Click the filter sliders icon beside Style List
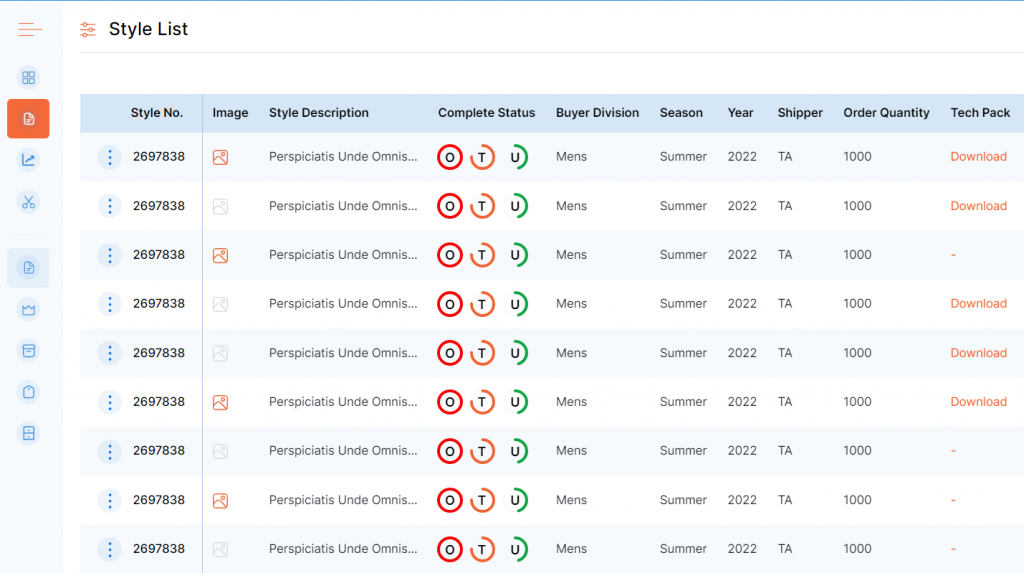The width and height of the screenshot is (1024, 573). 89,30
